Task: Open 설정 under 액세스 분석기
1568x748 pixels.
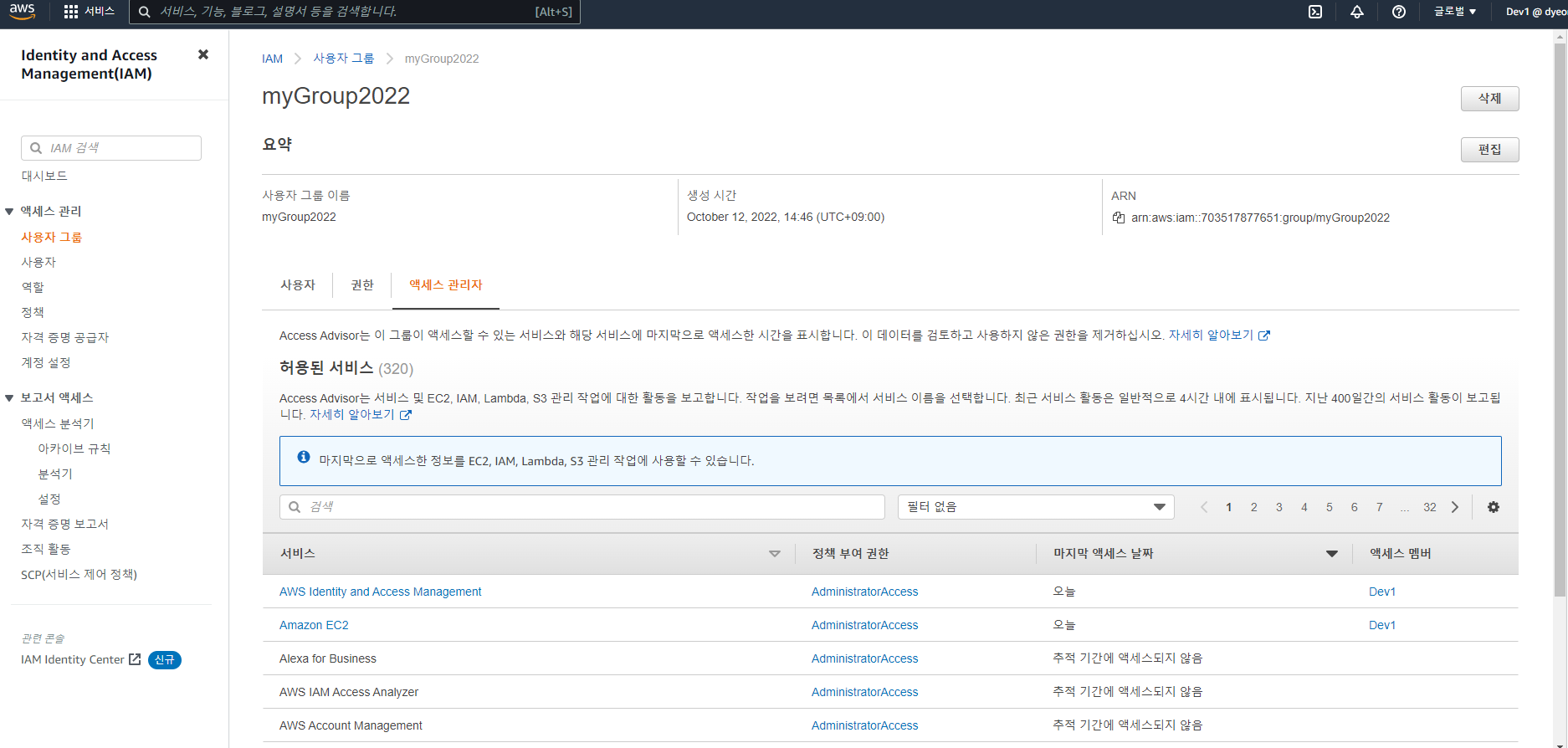Action: [49, 499]
